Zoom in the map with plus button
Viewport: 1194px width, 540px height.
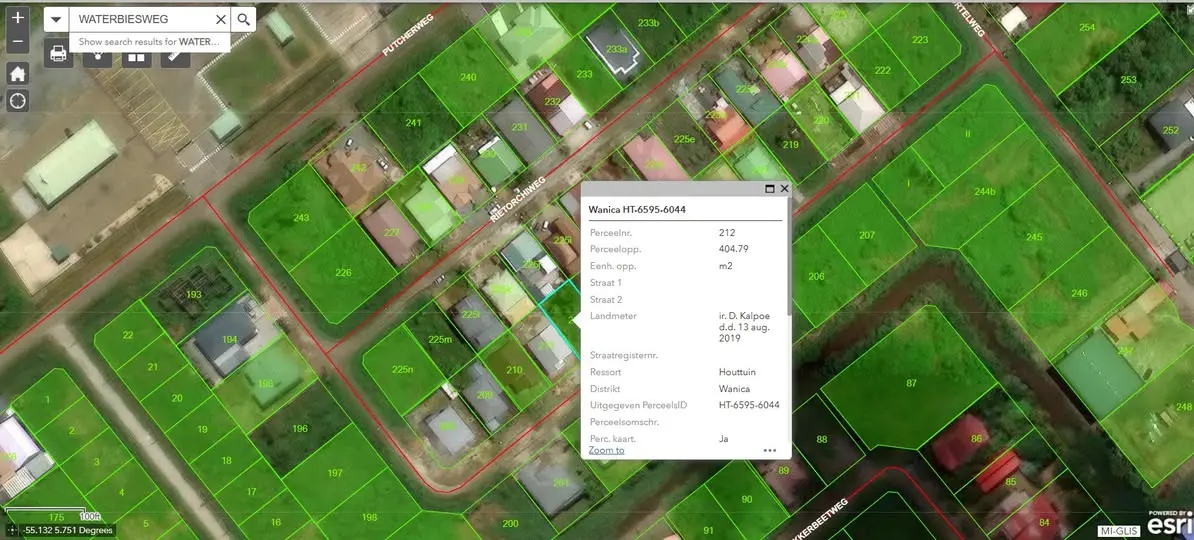coord(18,17)
